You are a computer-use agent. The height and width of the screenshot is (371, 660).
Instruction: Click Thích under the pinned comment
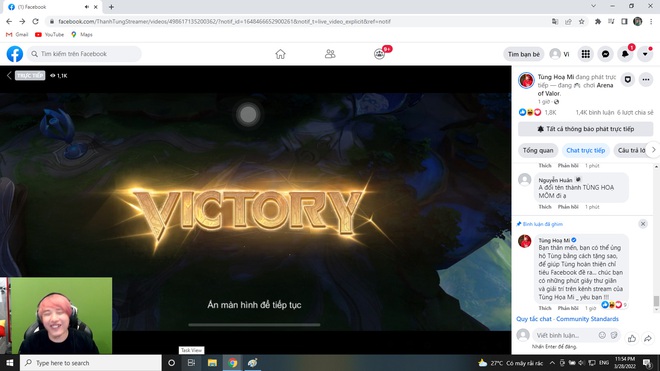[545, 308]
